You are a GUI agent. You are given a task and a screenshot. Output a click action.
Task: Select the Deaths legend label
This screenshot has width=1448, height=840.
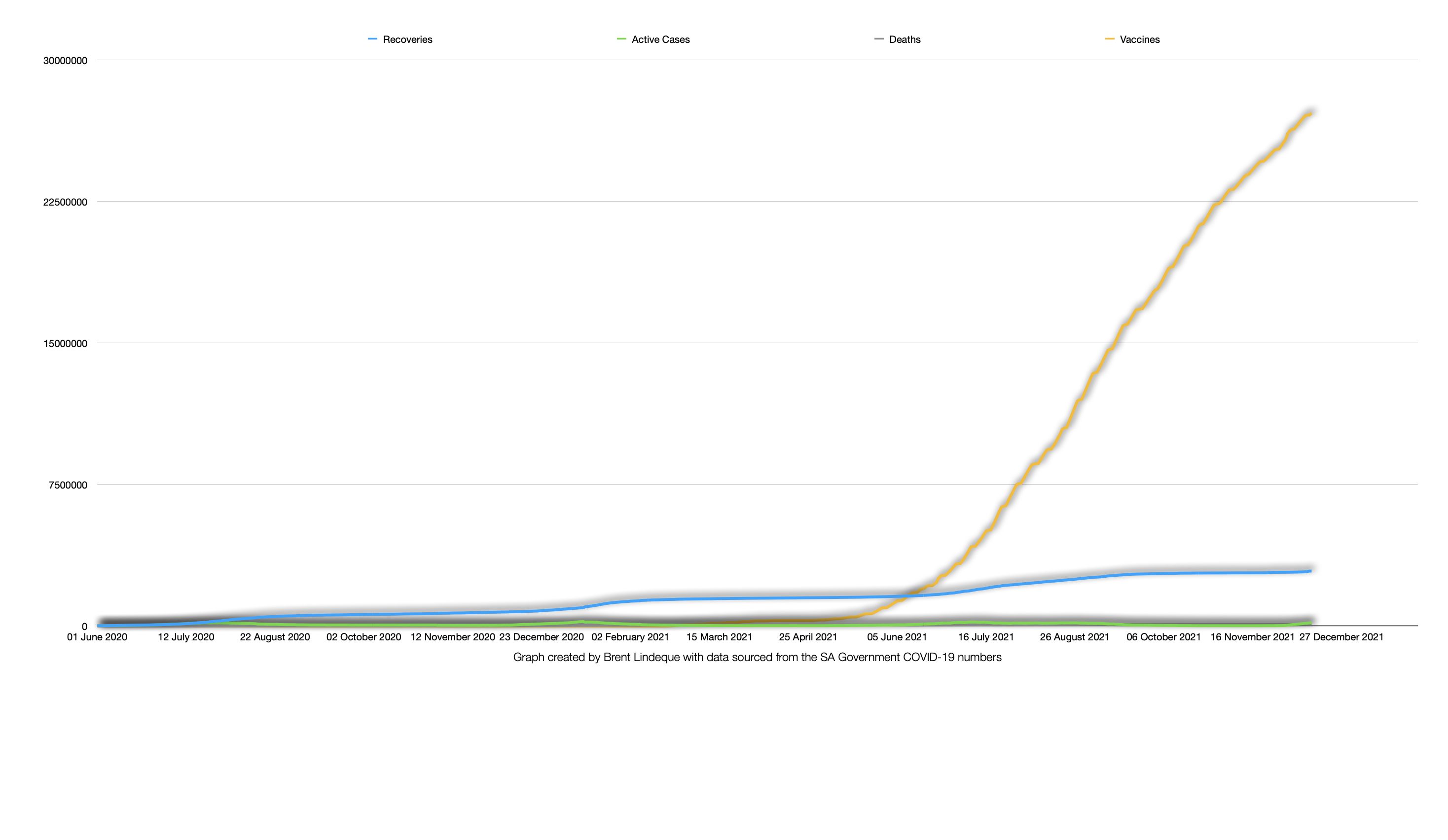pos(905,39)
